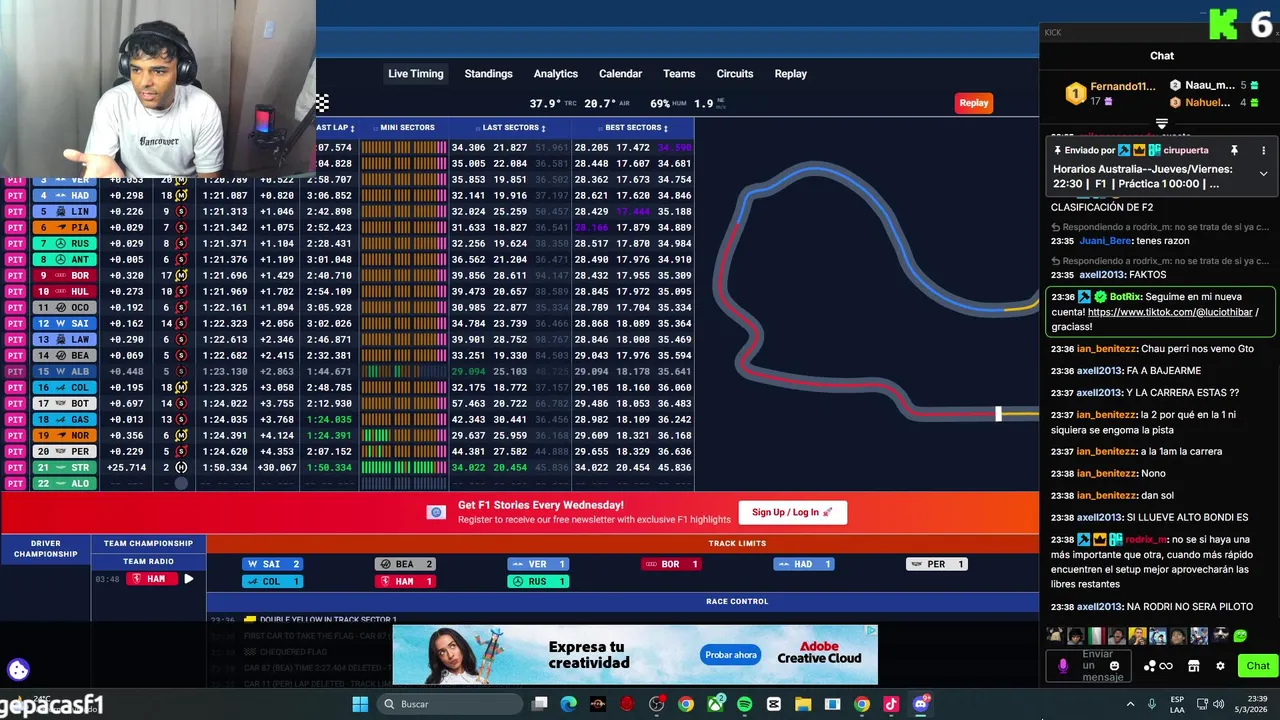Go to the Calendar tab
The width and height of the screenshot is (1280, 720).
coord(620,73)
